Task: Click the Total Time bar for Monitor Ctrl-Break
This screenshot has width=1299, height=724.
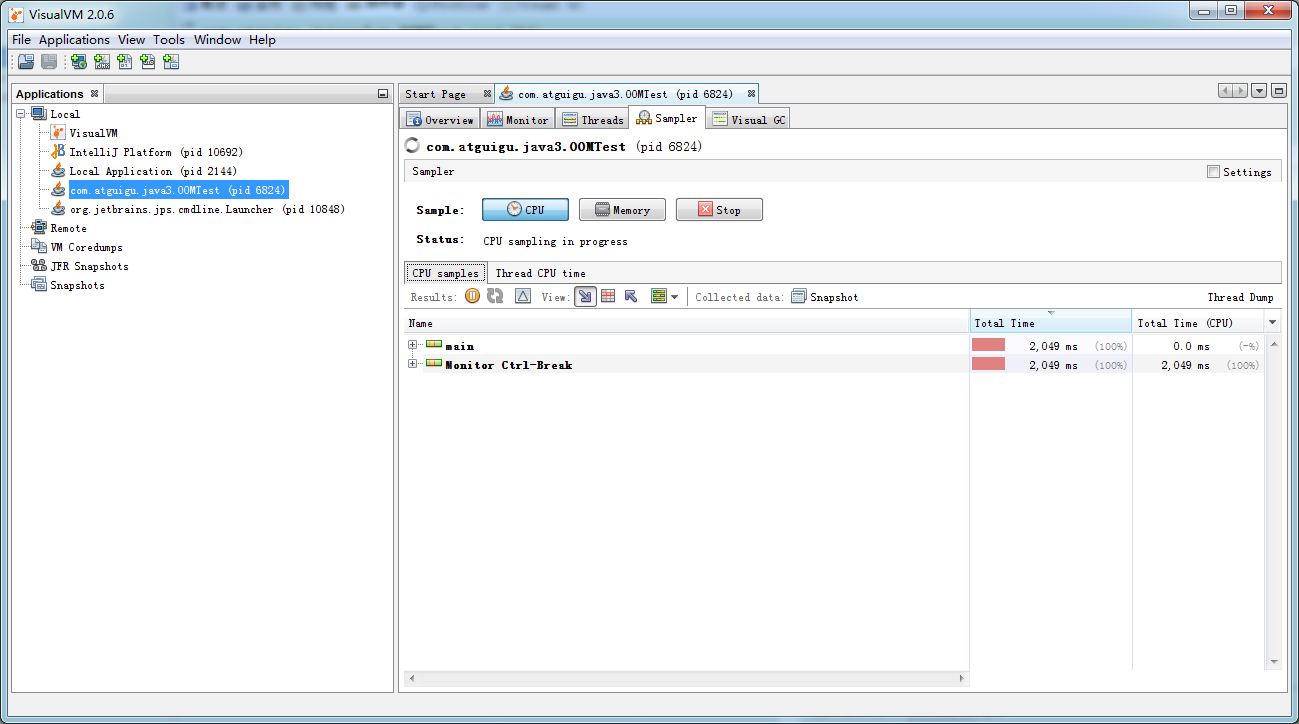Action: click(x=988, y=364)
